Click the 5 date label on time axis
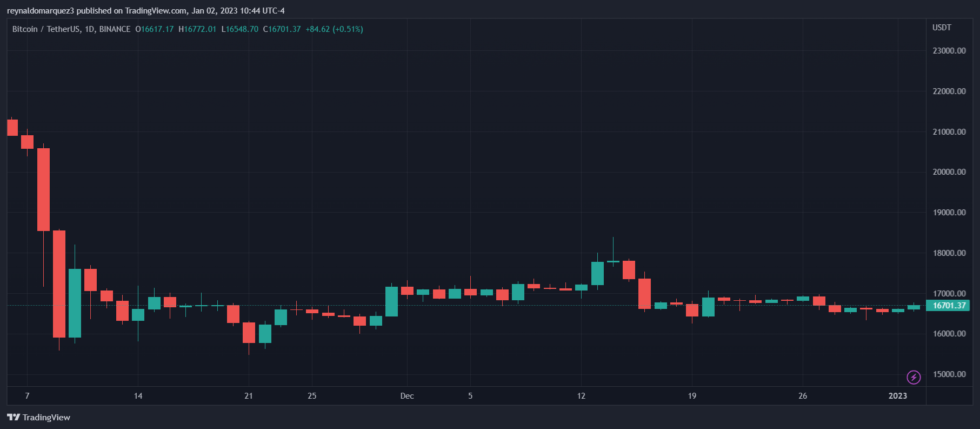This screenshot has width=980, height=429. click(470, 396)
